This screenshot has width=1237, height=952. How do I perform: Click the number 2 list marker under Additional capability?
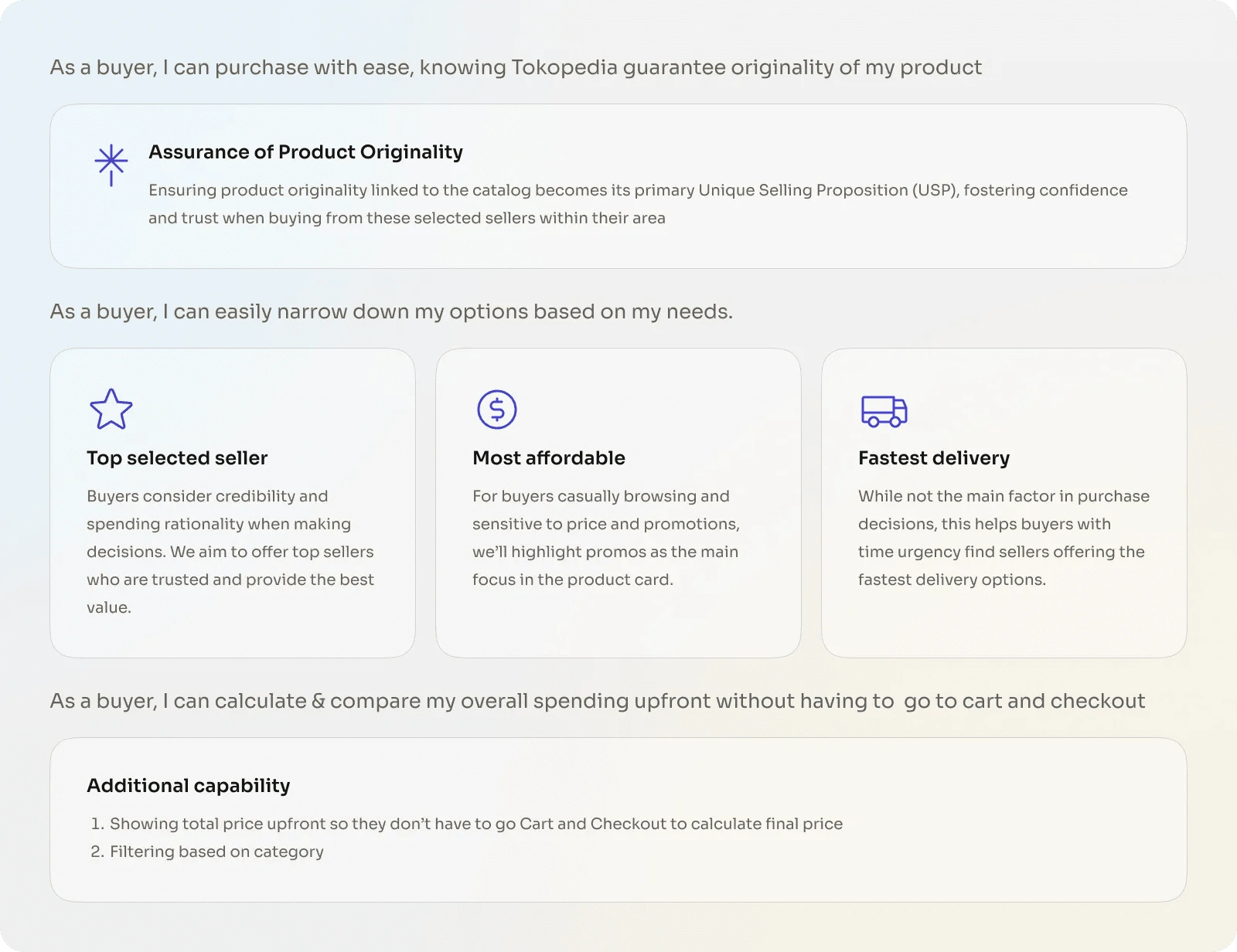point(97,852)
